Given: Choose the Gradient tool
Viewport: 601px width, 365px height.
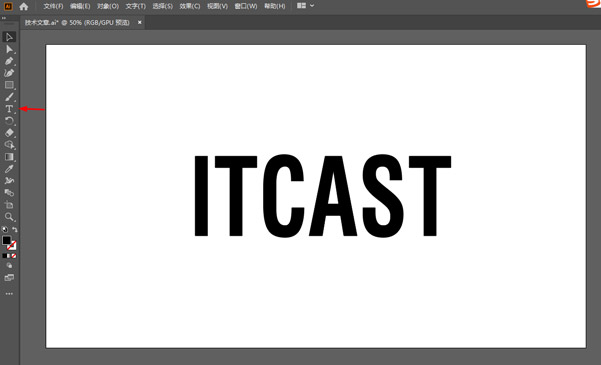Looking at the screenshot, I should (9, 157).
